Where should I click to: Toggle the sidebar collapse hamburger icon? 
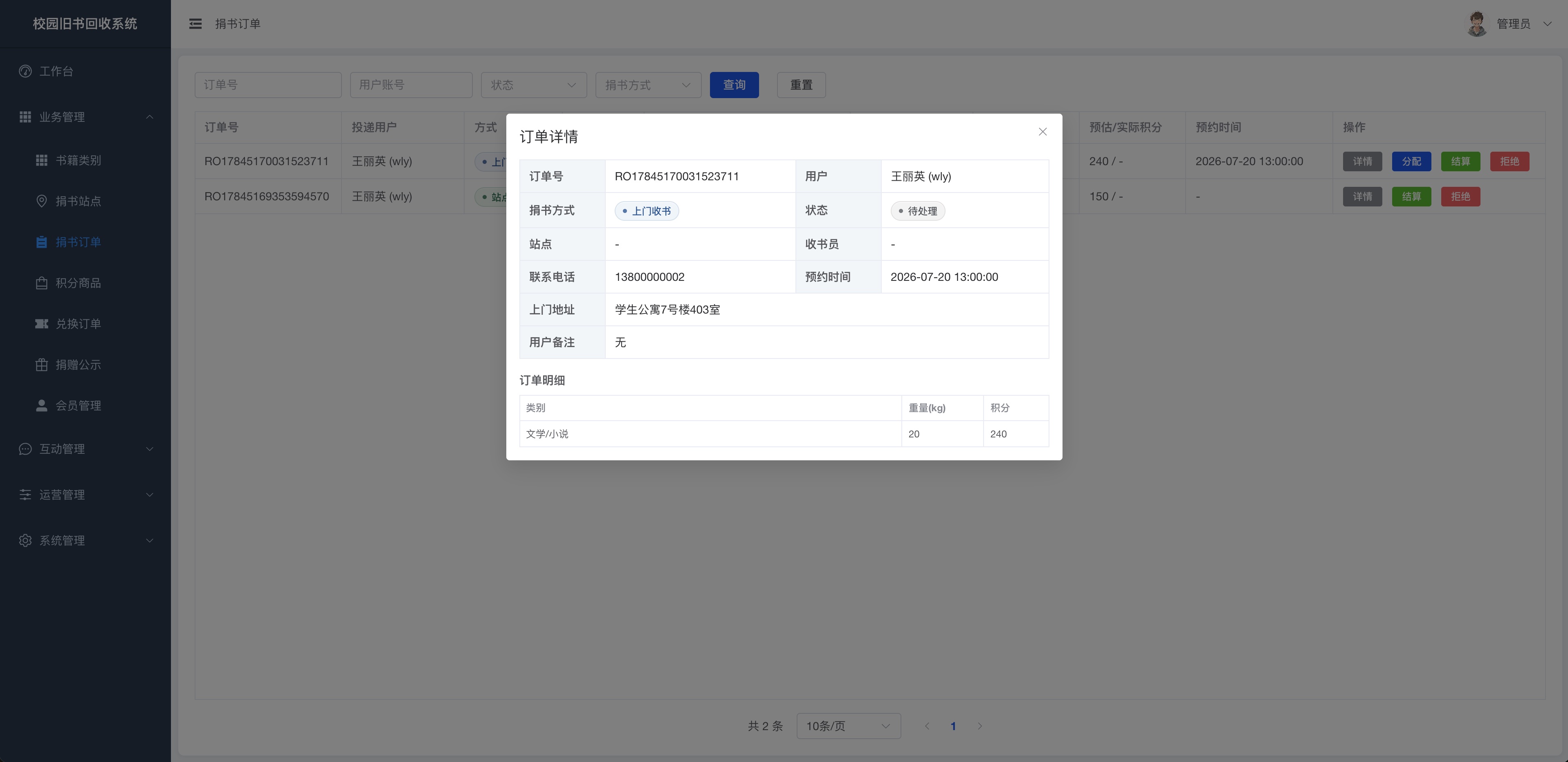click(x=195, y=24)
